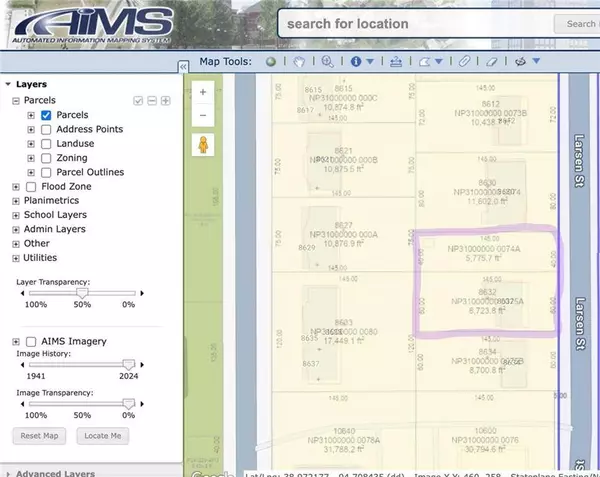
Task: Zoom in with the plus button
Action: pos(204,91)
